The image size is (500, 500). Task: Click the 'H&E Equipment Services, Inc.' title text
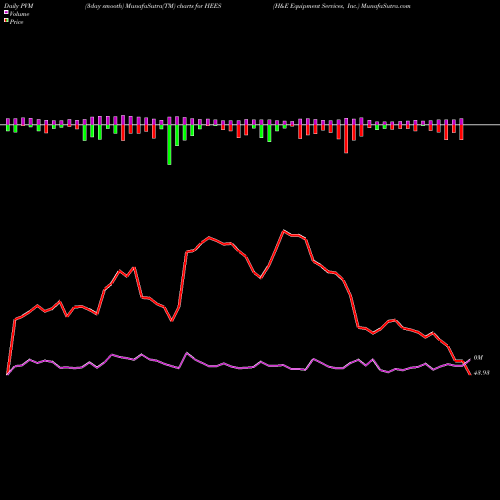pos(316,6)
